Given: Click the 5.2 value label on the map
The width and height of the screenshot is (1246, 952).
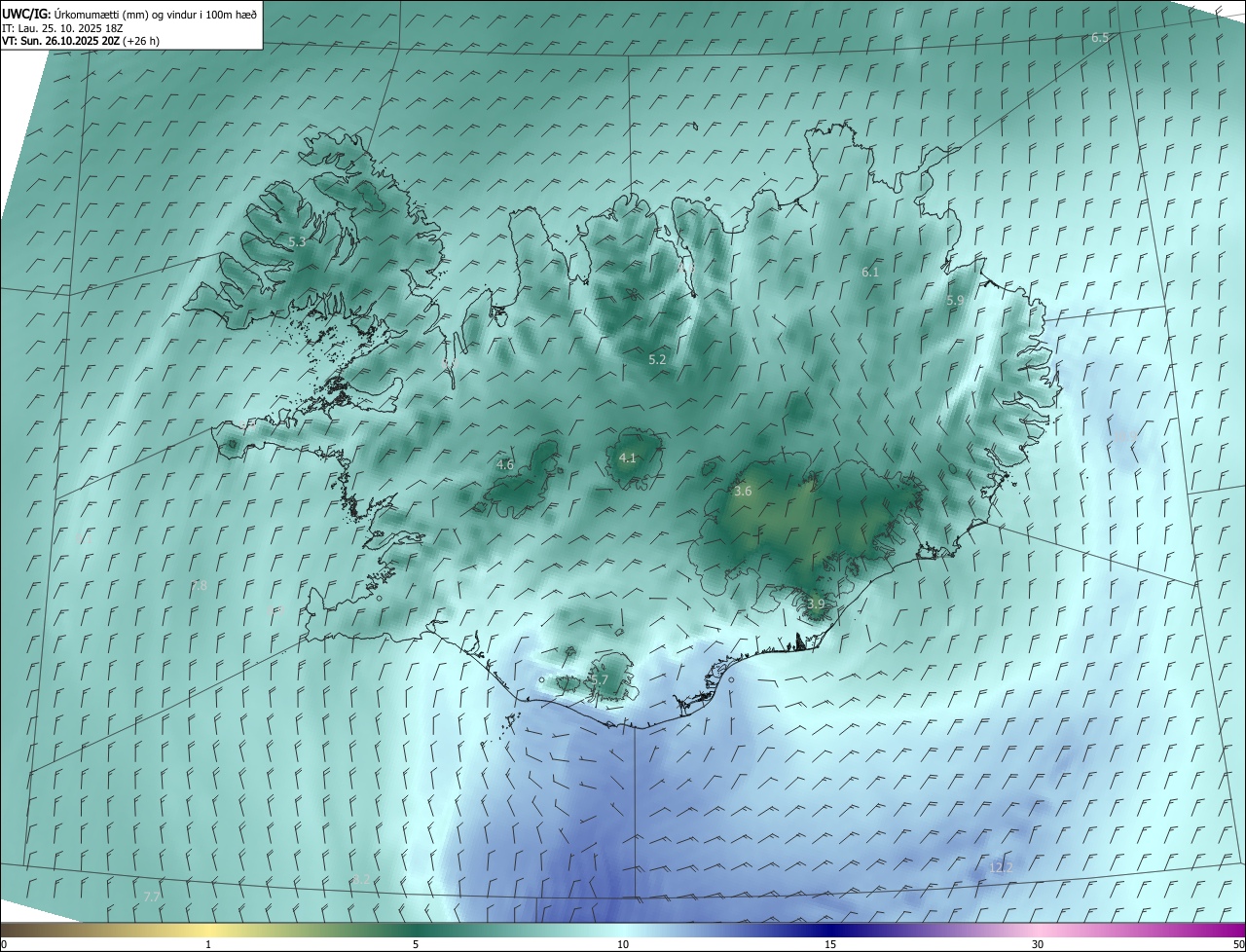Looking at the screenshot, I should [657, 360].
